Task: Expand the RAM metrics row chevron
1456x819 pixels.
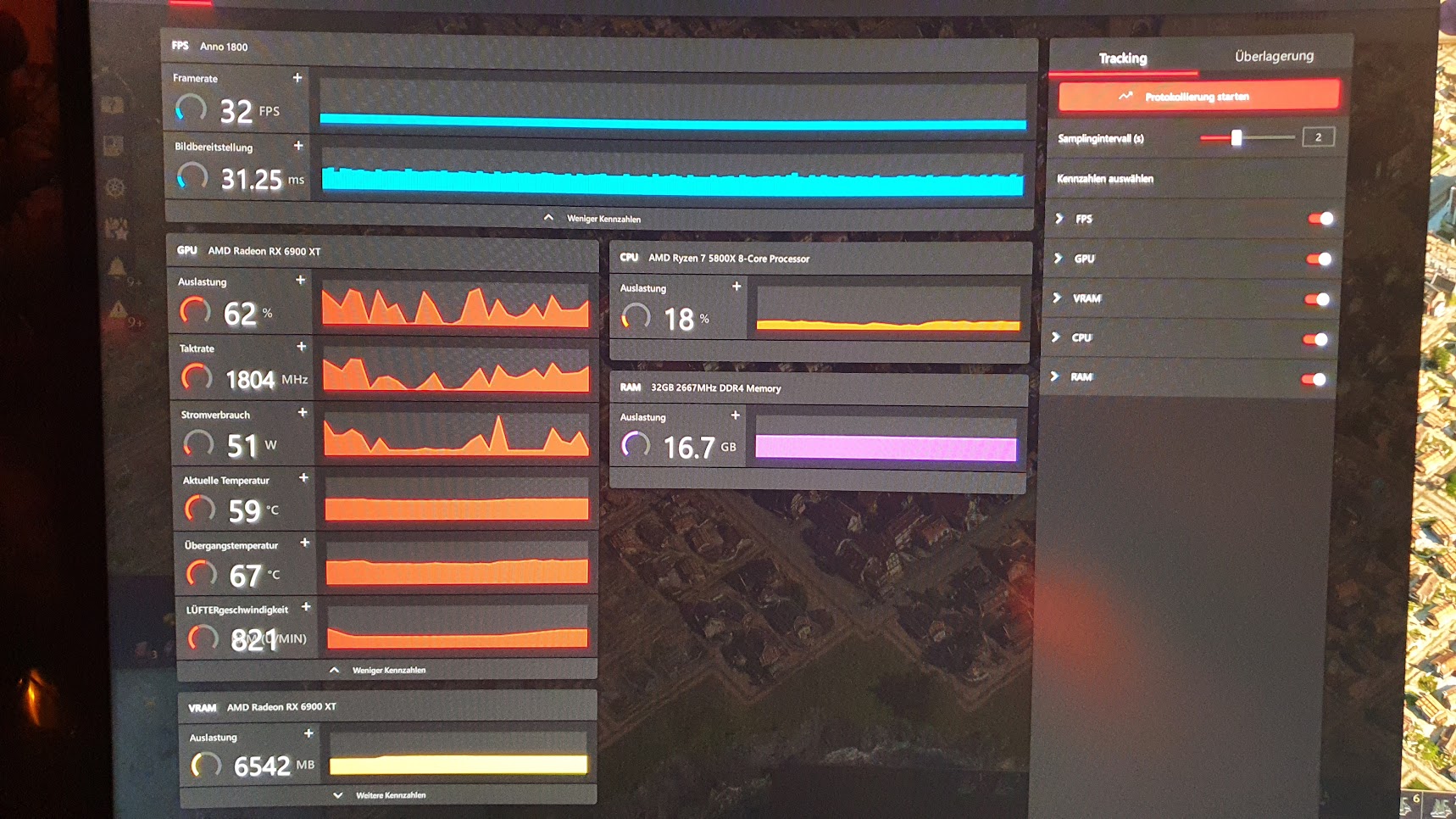Action: [1055, 376]
